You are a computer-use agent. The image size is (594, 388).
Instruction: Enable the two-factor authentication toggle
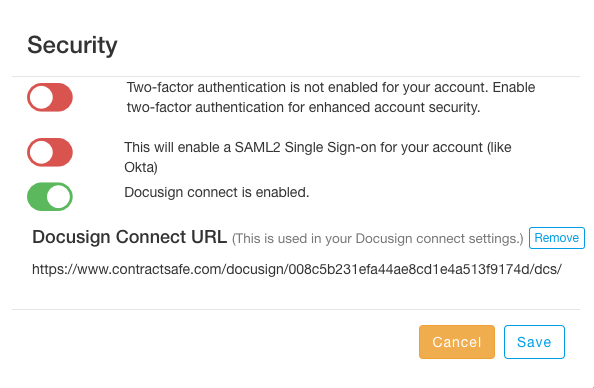[x=50, y=97]
